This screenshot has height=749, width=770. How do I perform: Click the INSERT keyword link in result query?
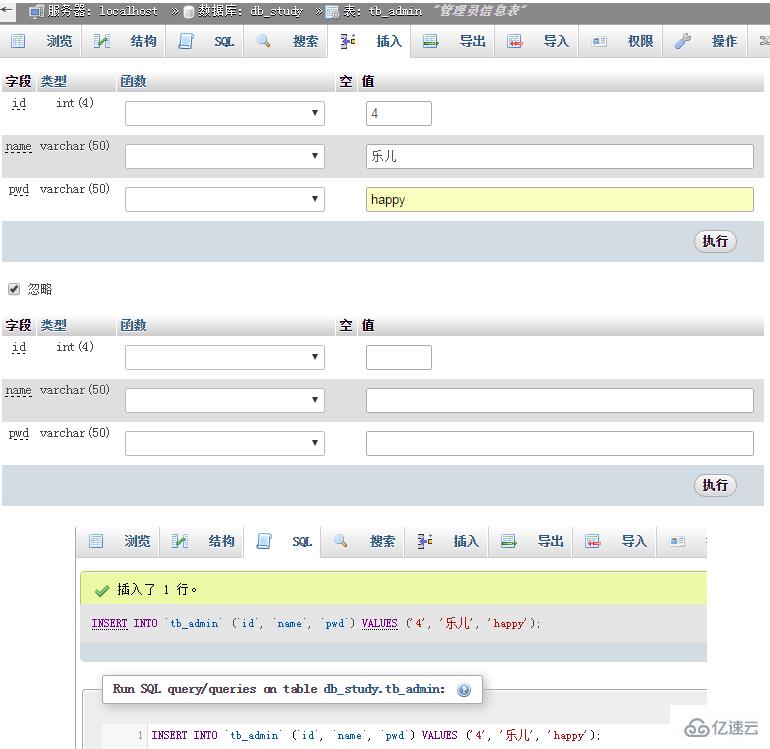[x=109, y=623]
